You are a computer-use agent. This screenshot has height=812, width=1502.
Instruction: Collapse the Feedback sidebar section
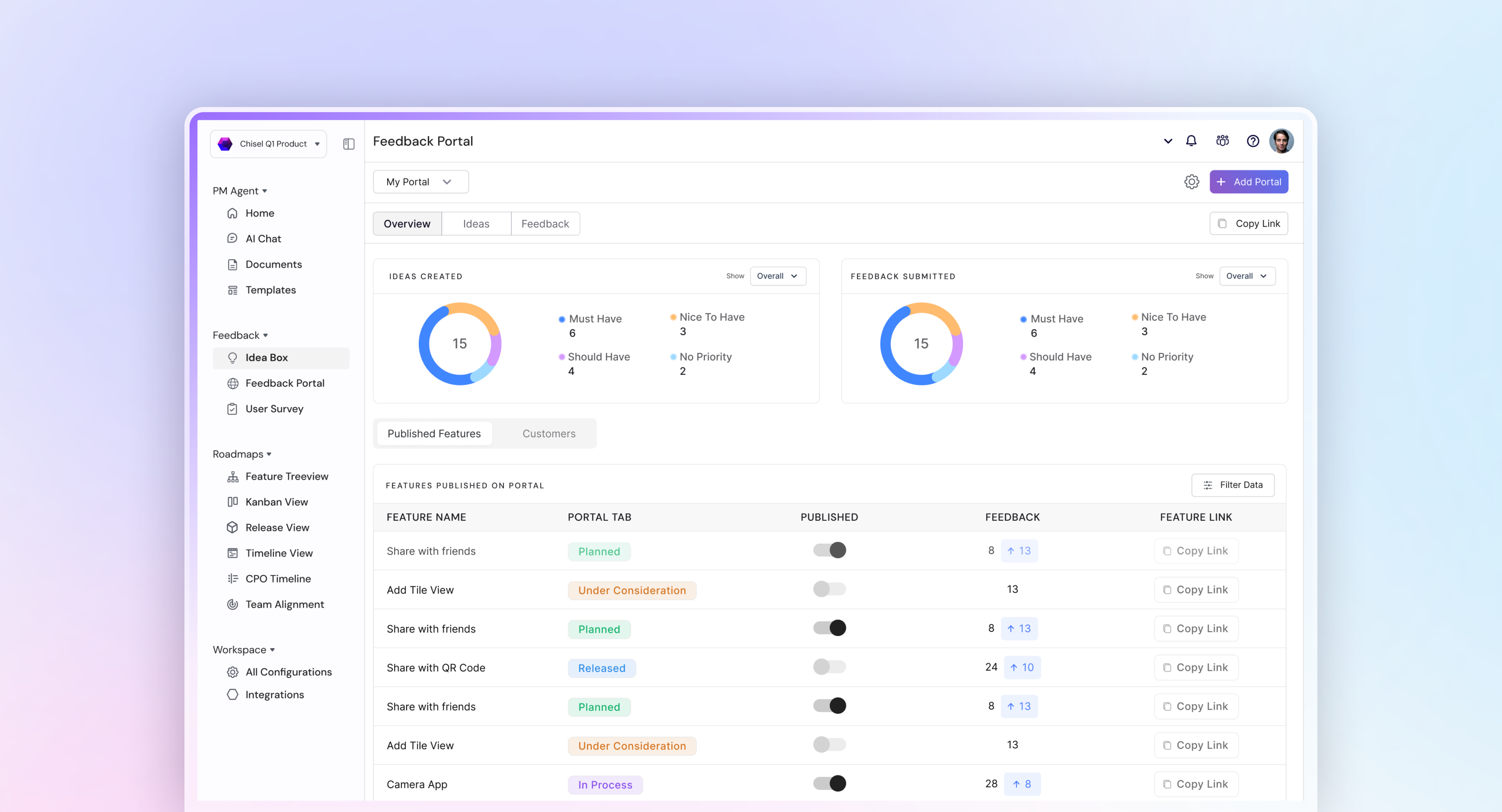(x=240, y=335)
